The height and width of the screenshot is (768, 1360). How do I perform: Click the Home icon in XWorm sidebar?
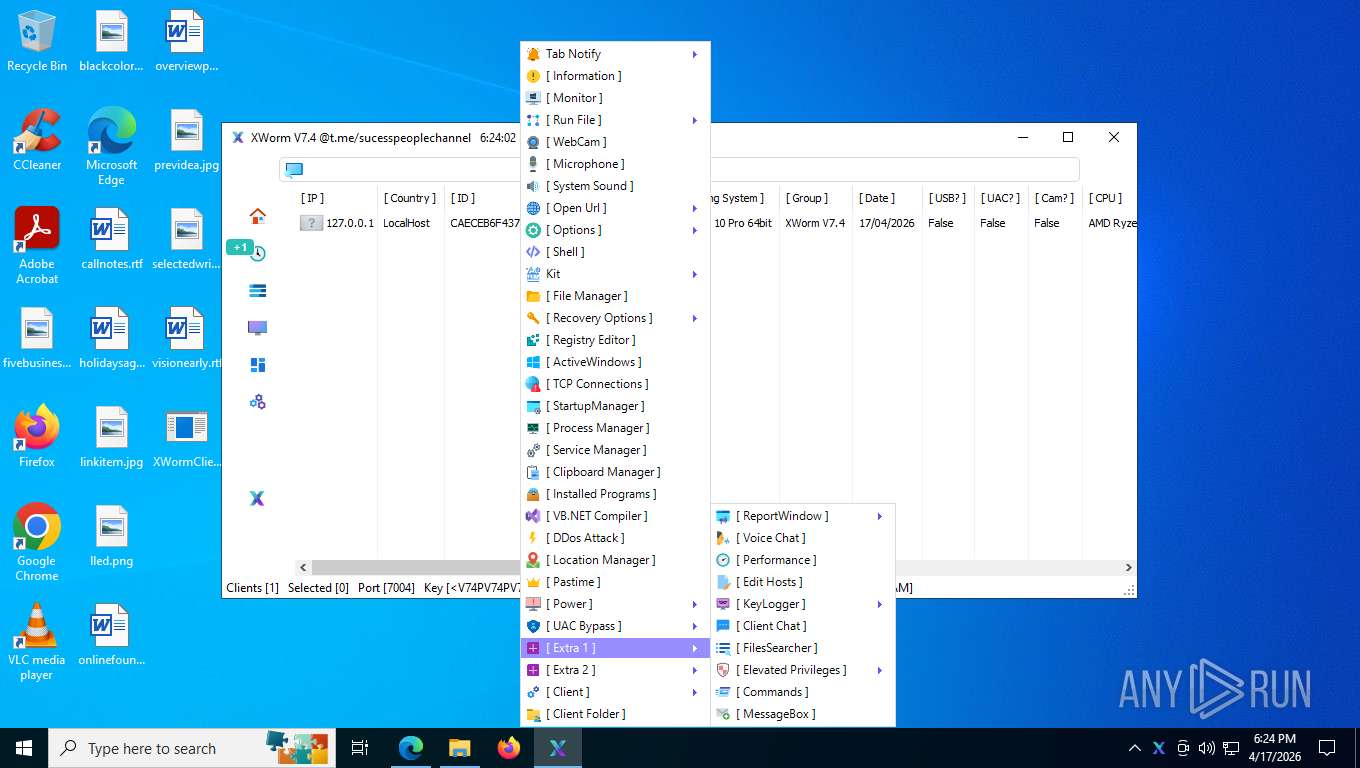click(257, 216)
